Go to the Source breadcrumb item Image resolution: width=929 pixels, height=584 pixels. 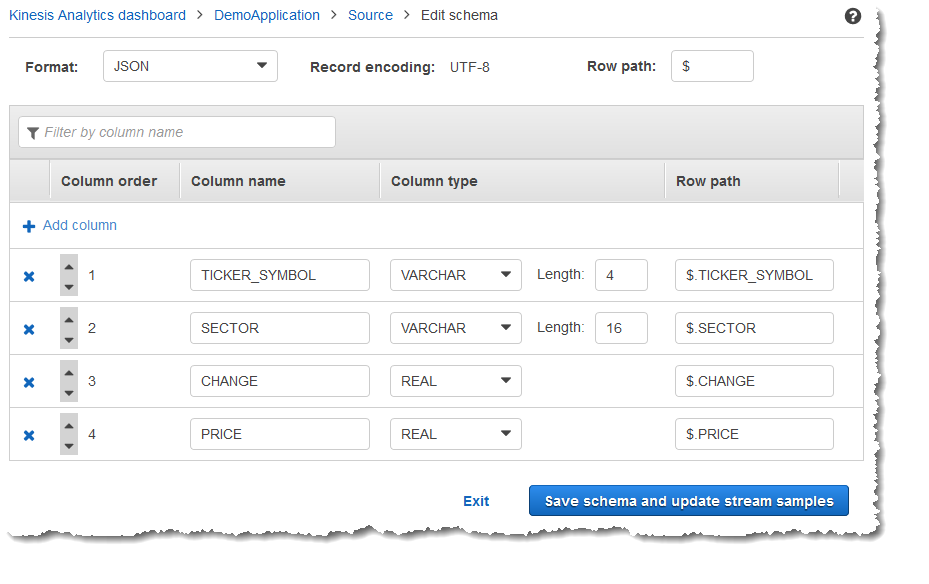click(370, 15)
